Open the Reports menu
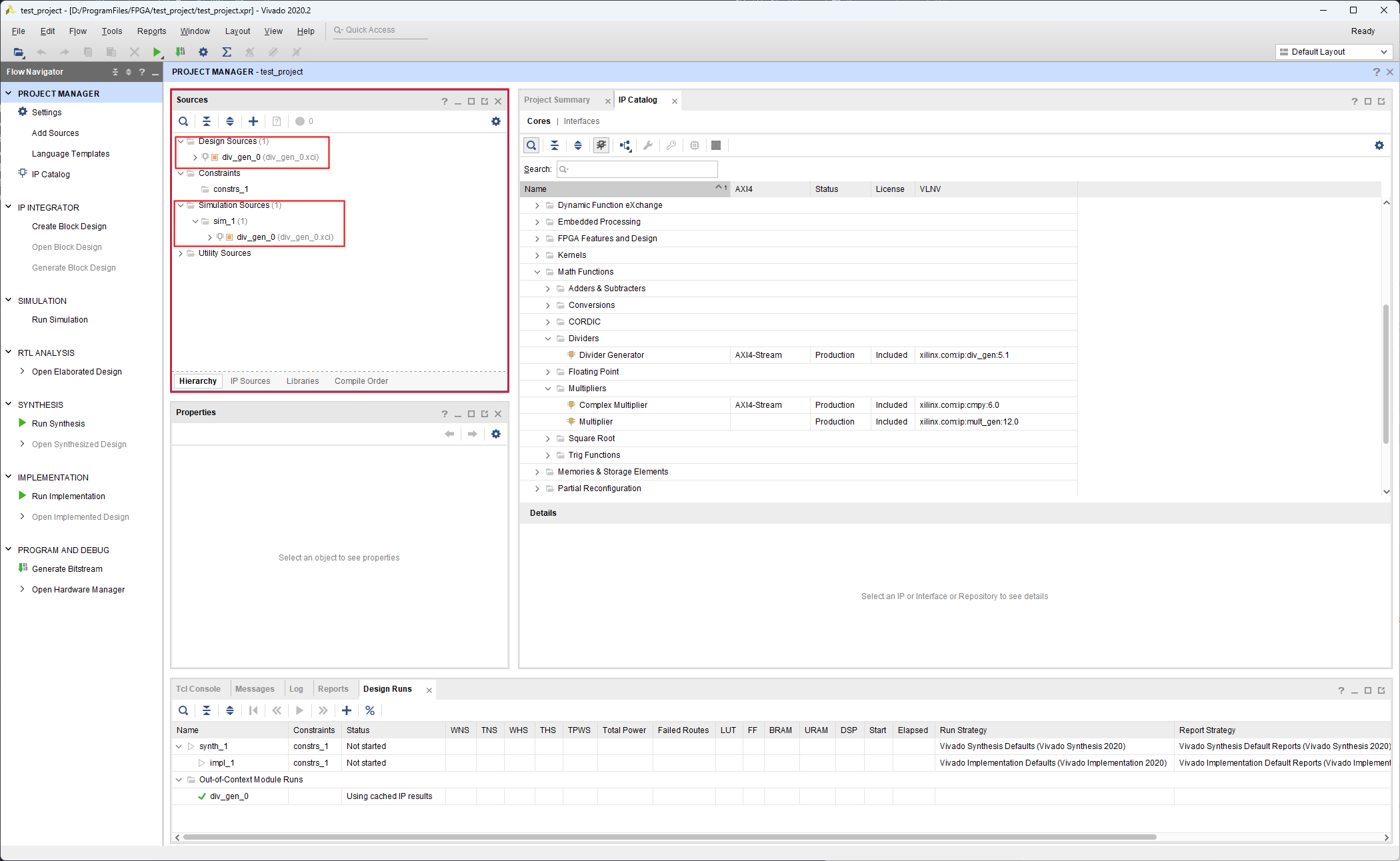This screenshot has width=1400, height=861. 151,31
